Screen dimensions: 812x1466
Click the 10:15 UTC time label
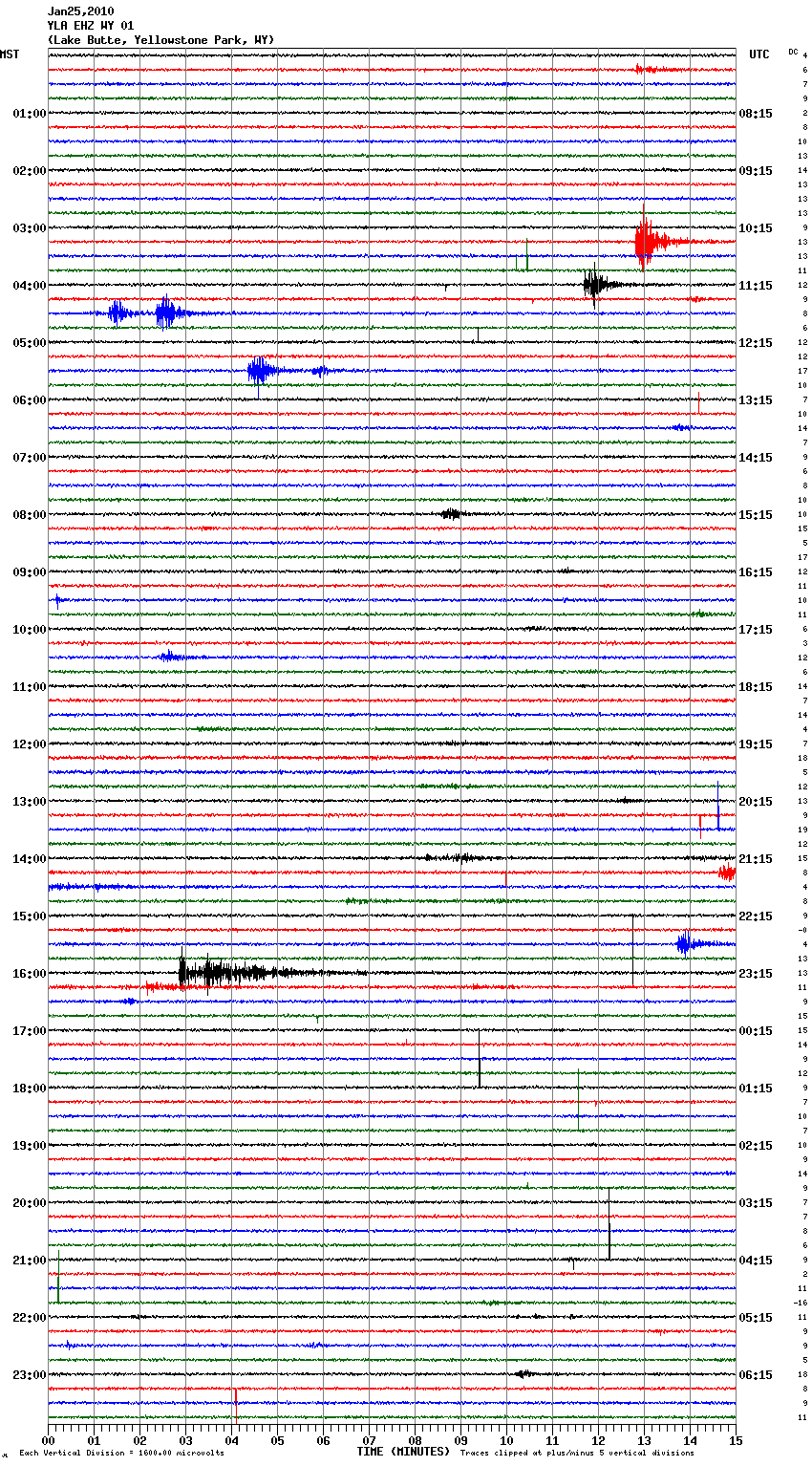click(x=756, y=228)
